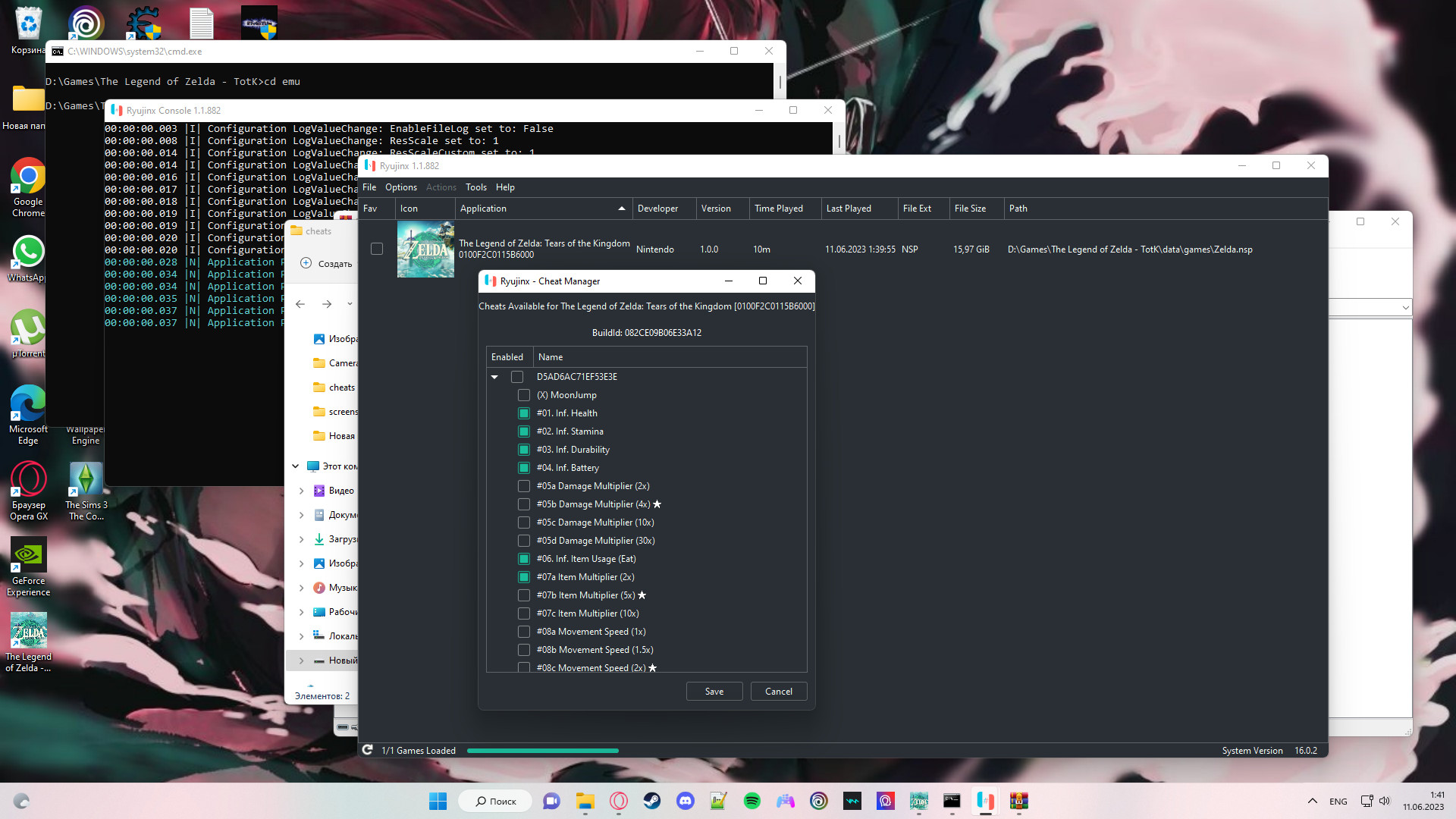Screen dimensions: 1456x819
Task: Toggle favorite checkbox for Zelda game
Action: [377, 249]
